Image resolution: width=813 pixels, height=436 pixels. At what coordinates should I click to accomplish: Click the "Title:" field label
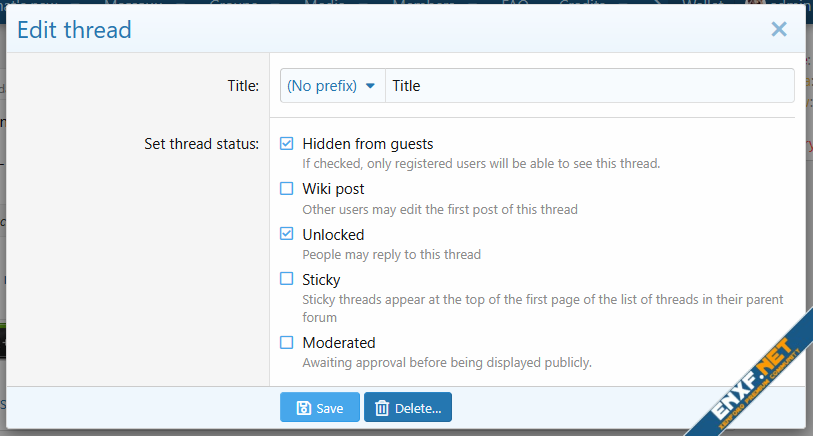point(243,86)
